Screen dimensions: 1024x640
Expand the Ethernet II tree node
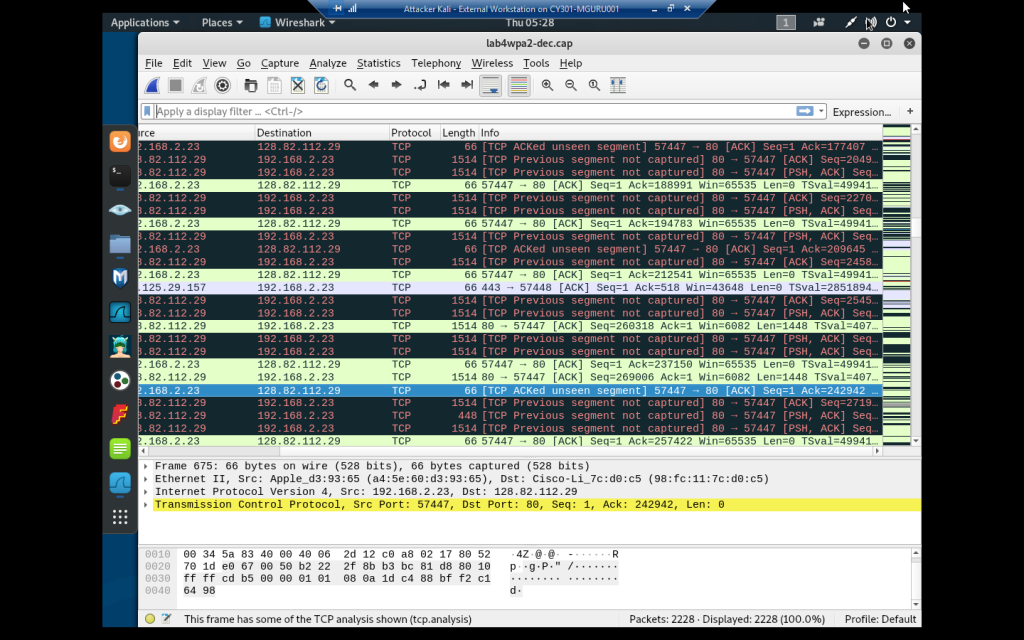(x=146, y=479)
